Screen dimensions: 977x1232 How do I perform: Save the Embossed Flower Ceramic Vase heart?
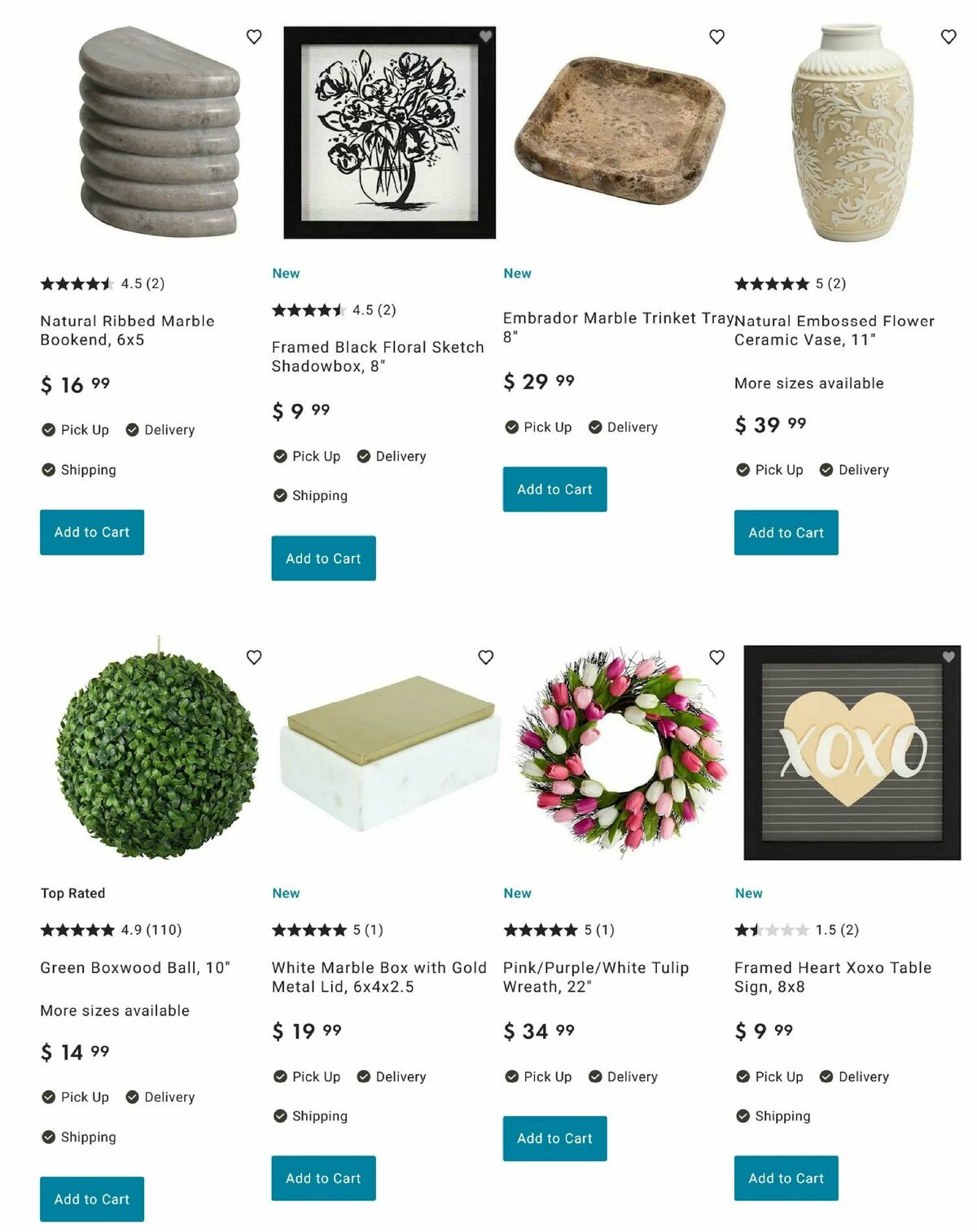949,37
